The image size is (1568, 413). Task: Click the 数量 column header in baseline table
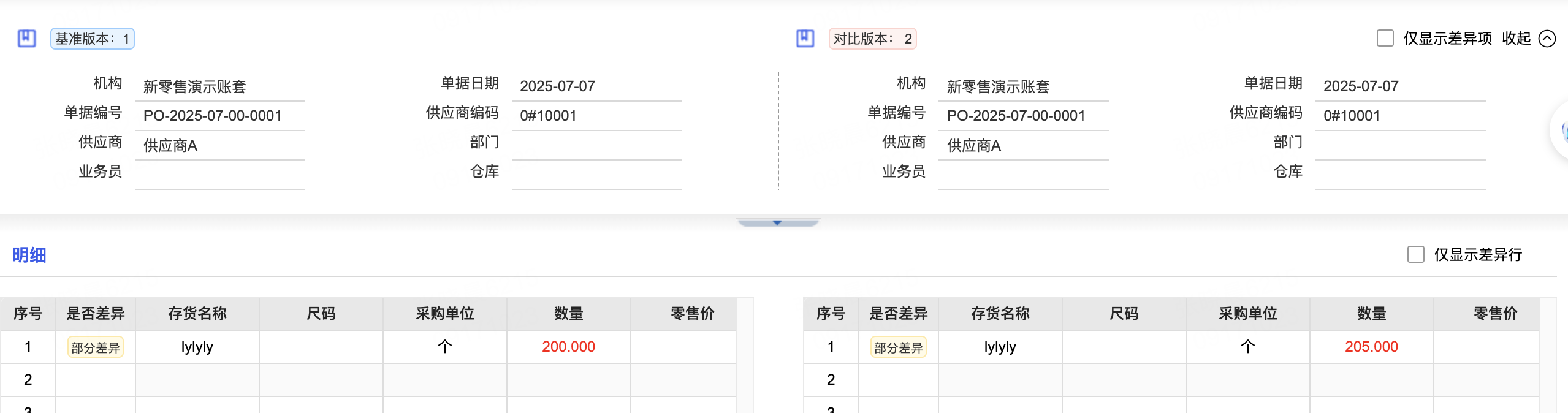tap(568, 314)
